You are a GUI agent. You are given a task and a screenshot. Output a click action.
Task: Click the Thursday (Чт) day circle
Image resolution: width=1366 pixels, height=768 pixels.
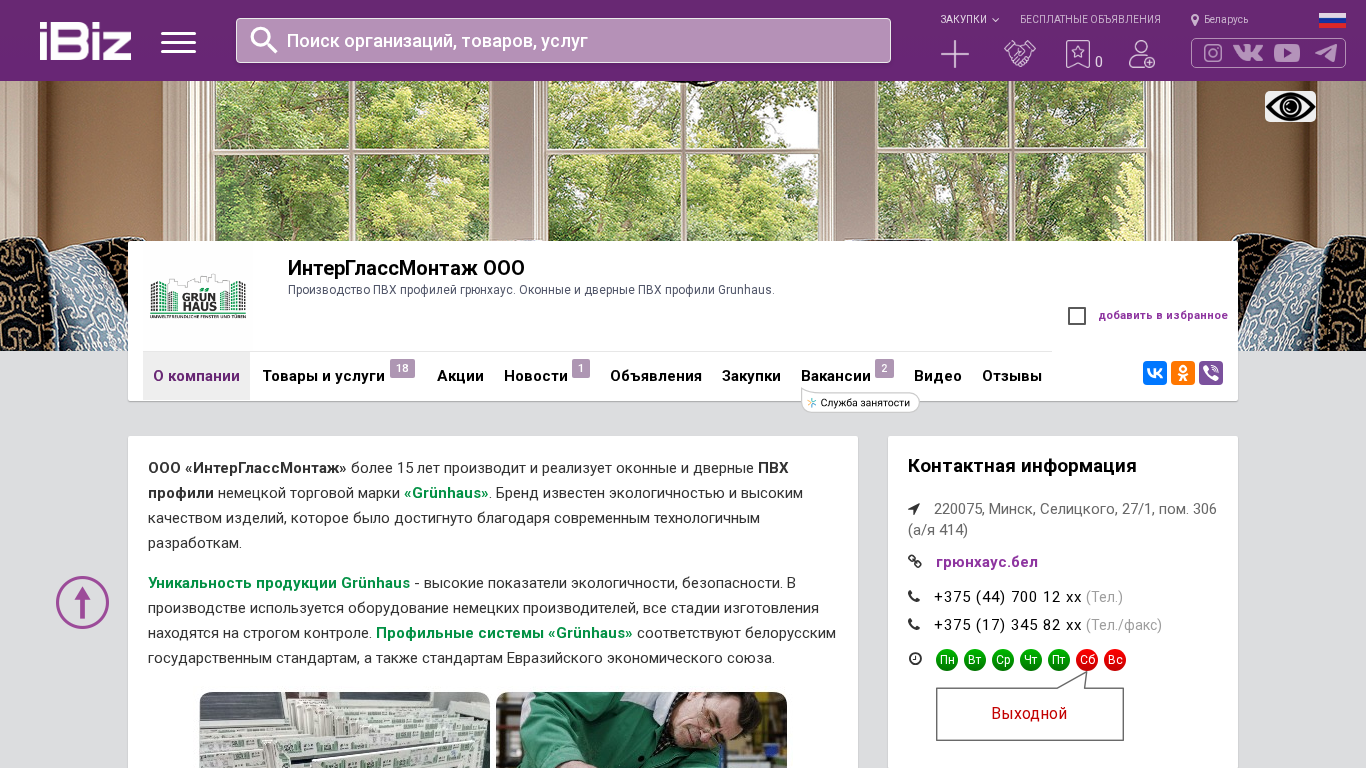click(x=1031, y=660)
